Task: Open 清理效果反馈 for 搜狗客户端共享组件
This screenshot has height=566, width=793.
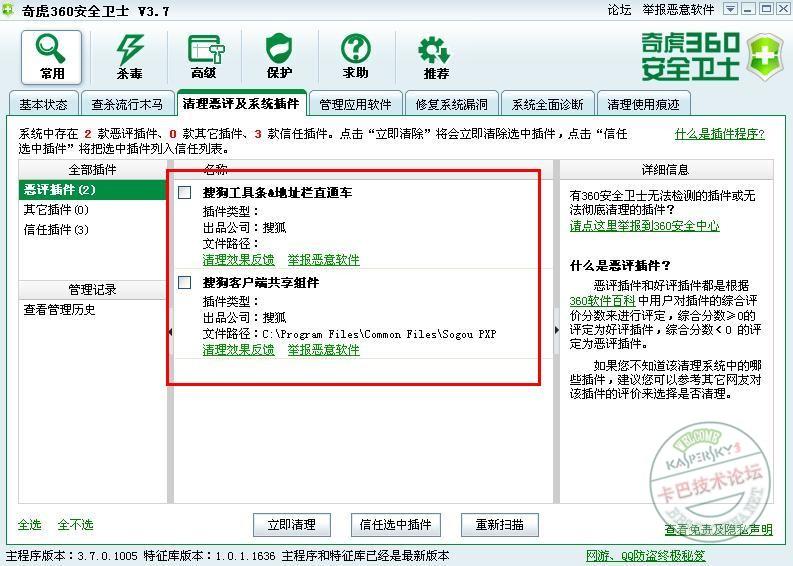Action: point(239,350)
